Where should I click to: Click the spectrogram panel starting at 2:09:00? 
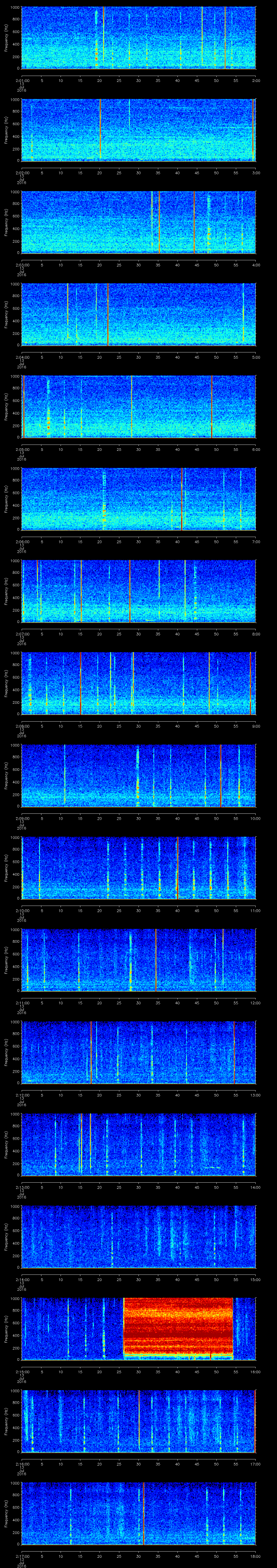tap(139, 775)
